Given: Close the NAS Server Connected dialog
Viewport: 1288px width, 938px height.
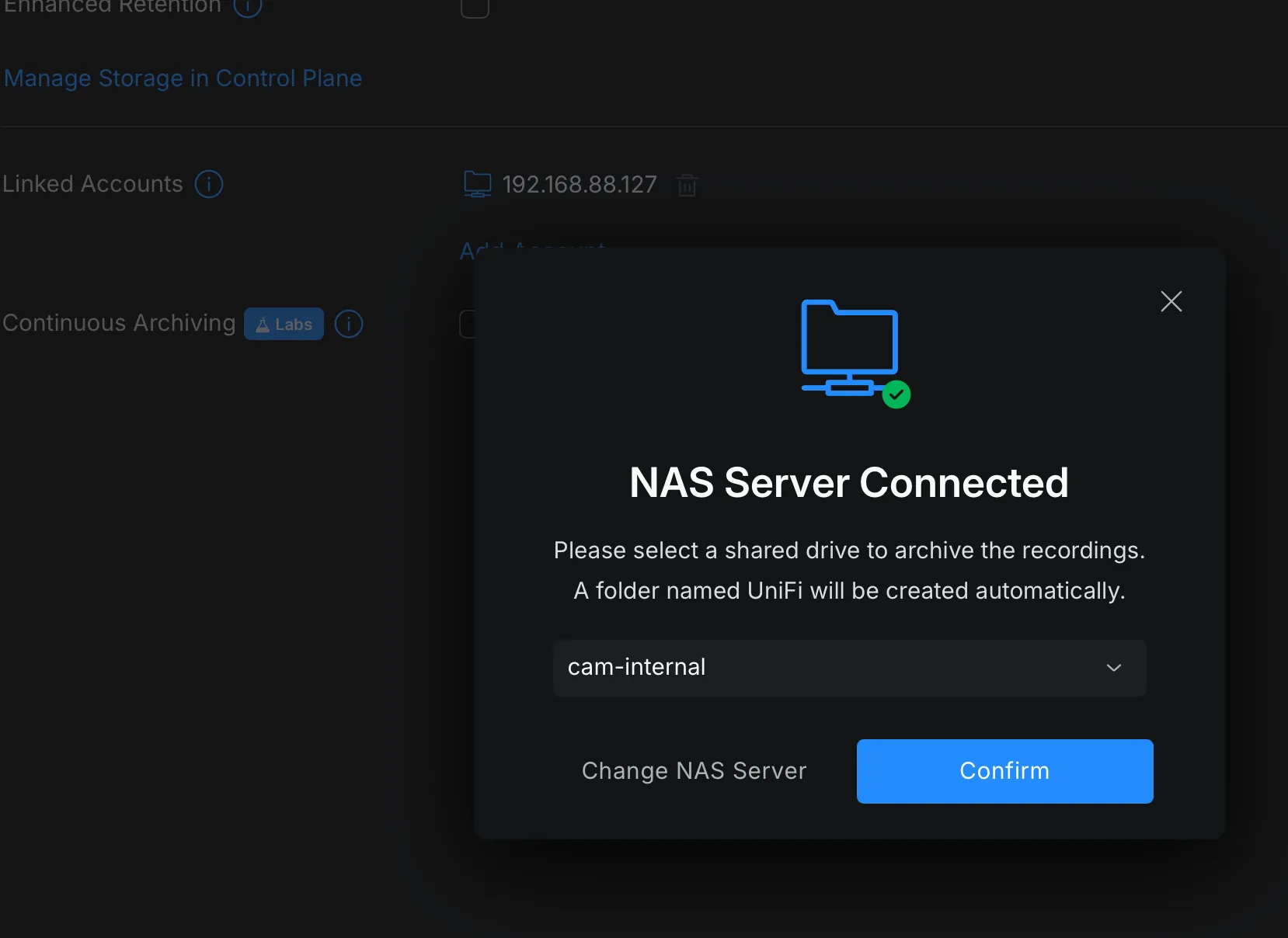Looking at the screenshot, I should [x=1171, y=301].
